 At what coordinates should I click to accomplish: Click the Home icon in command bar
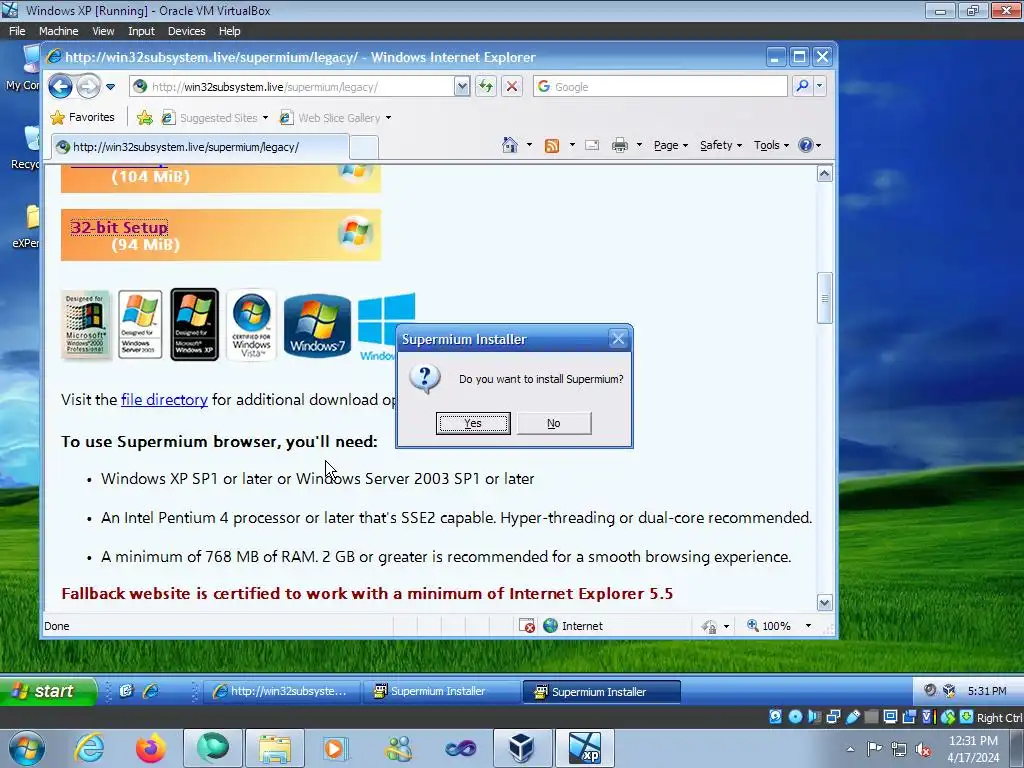pyautogui.click(x=509, y=145)
